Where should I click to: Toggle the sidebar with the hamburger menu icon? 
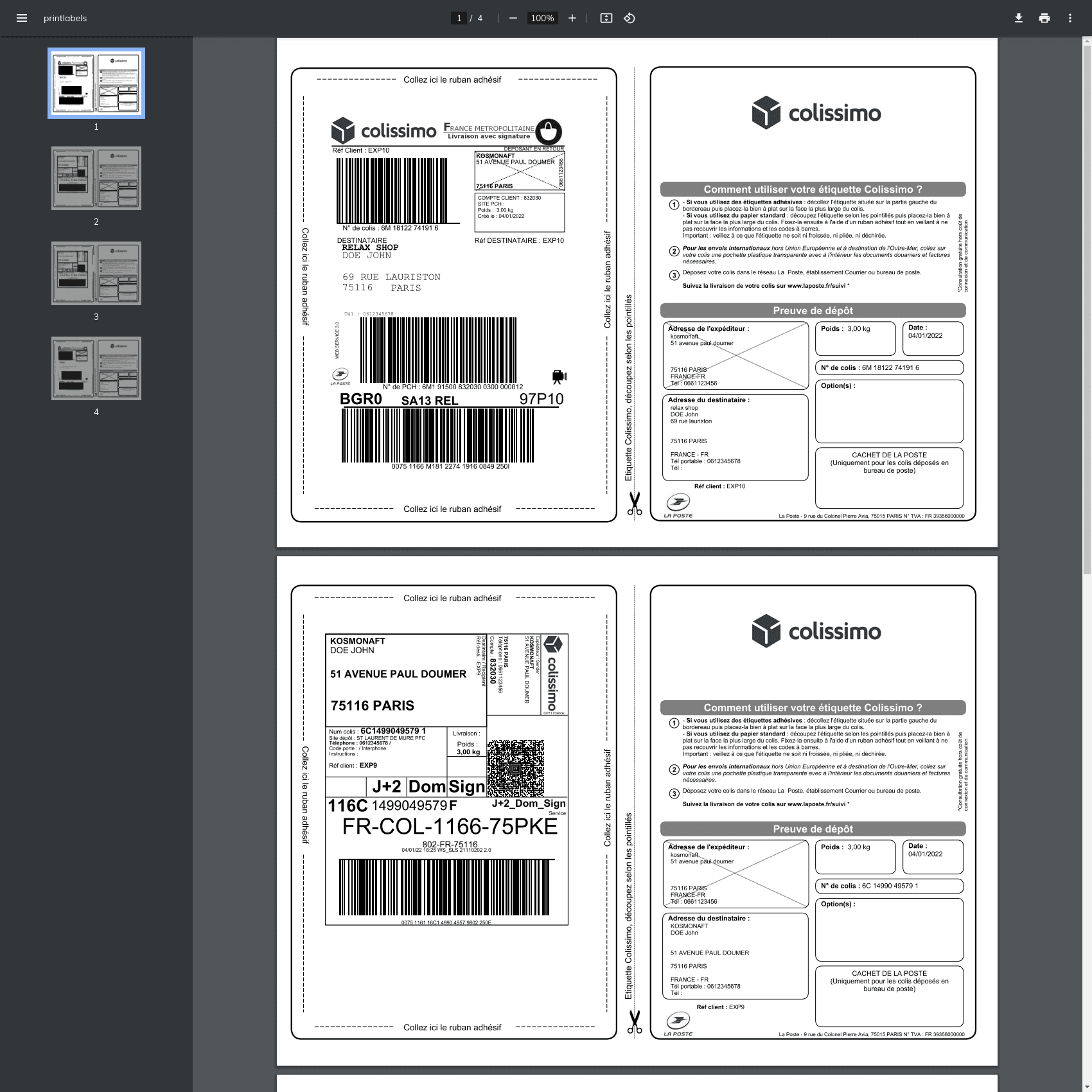tap(22, 18)
